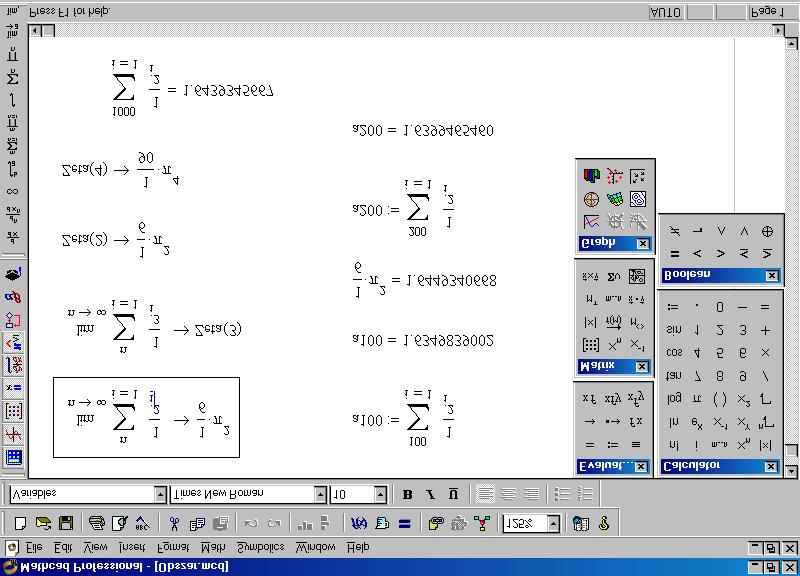
Task: Open the Insert menu
Action: (x=132, y=547)
